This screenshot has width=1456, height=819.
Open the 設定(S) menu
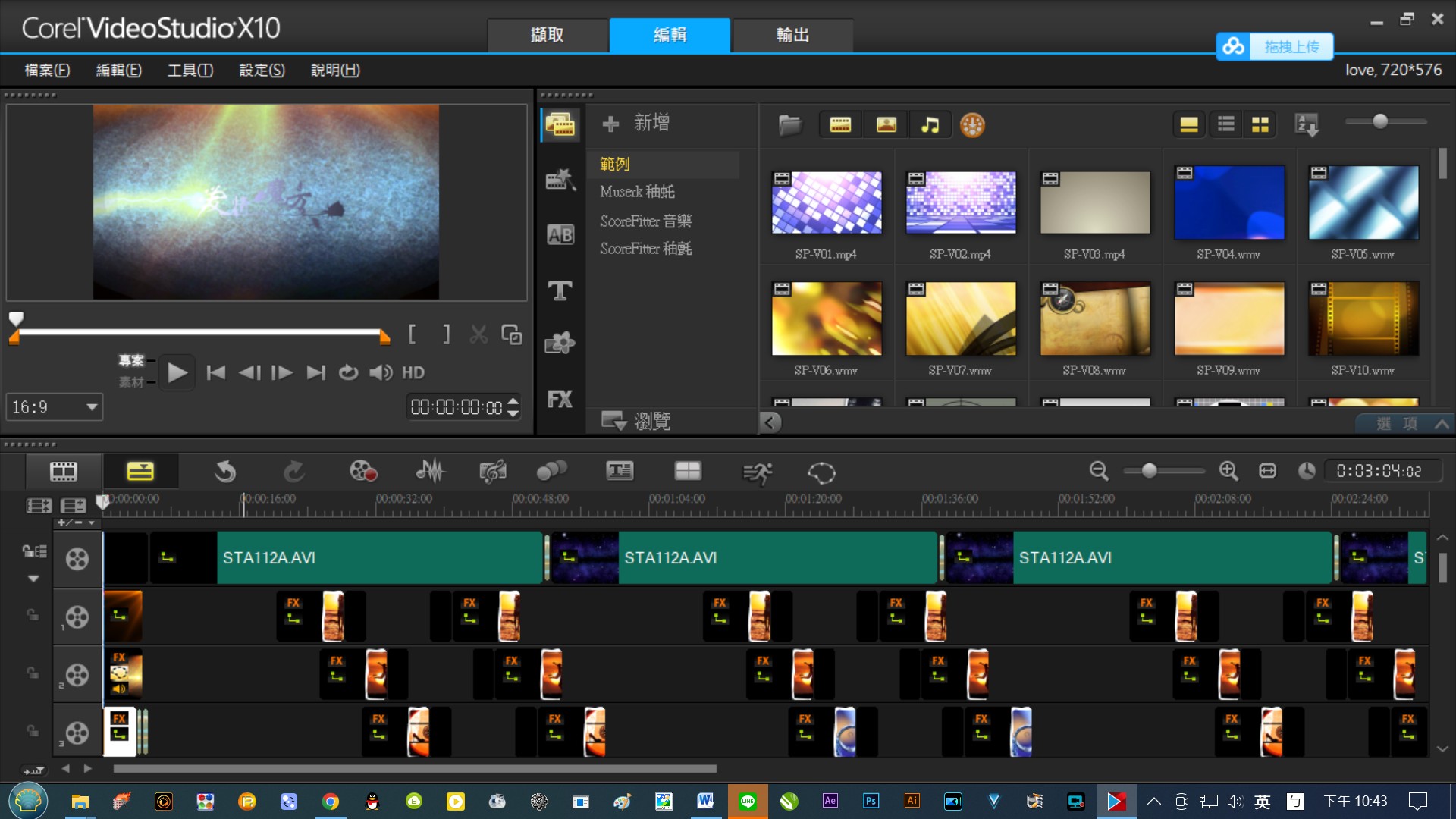[262, 70]
